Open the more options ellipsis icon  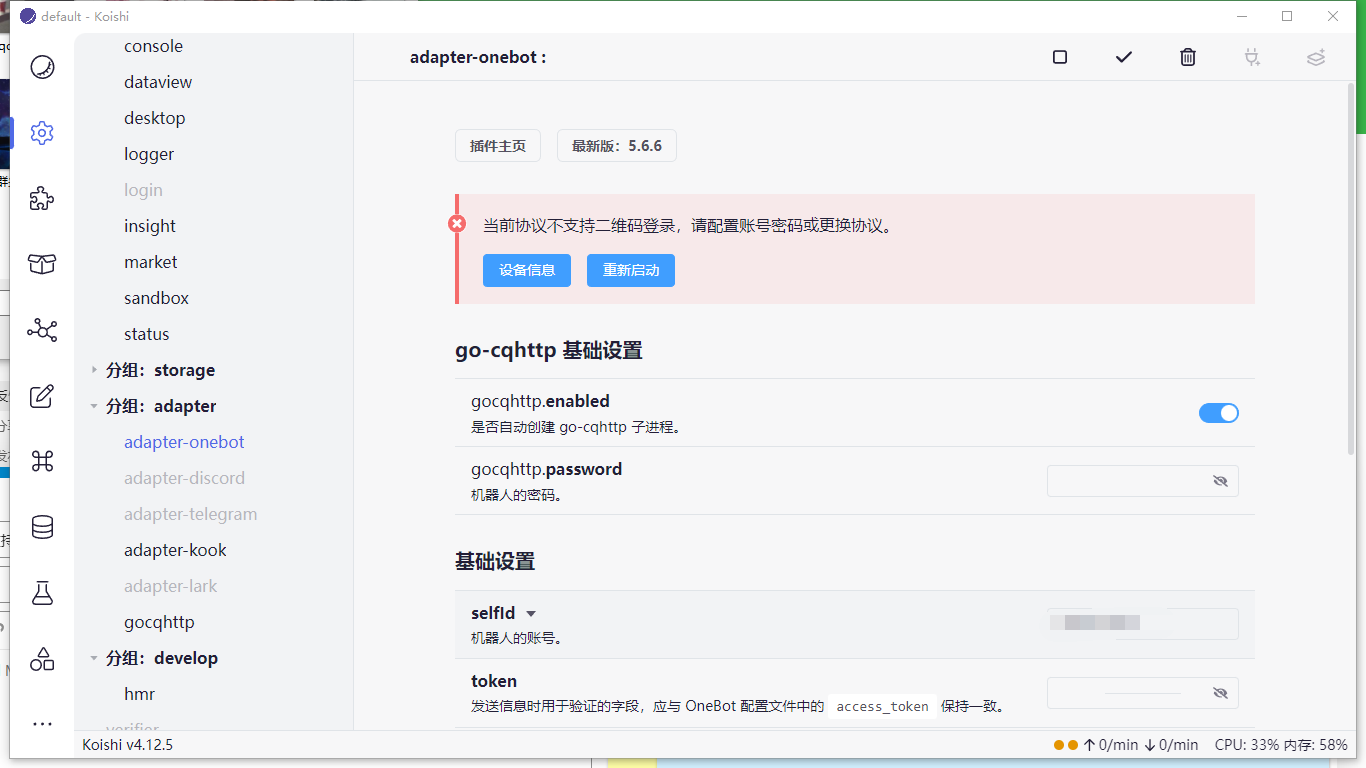click(42, 724)
